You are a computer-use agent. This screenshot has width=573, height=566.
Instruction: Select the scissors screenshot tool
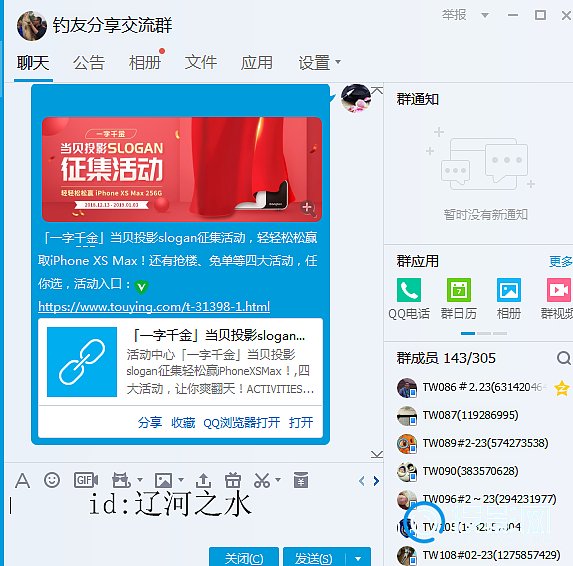click(262, 480)
